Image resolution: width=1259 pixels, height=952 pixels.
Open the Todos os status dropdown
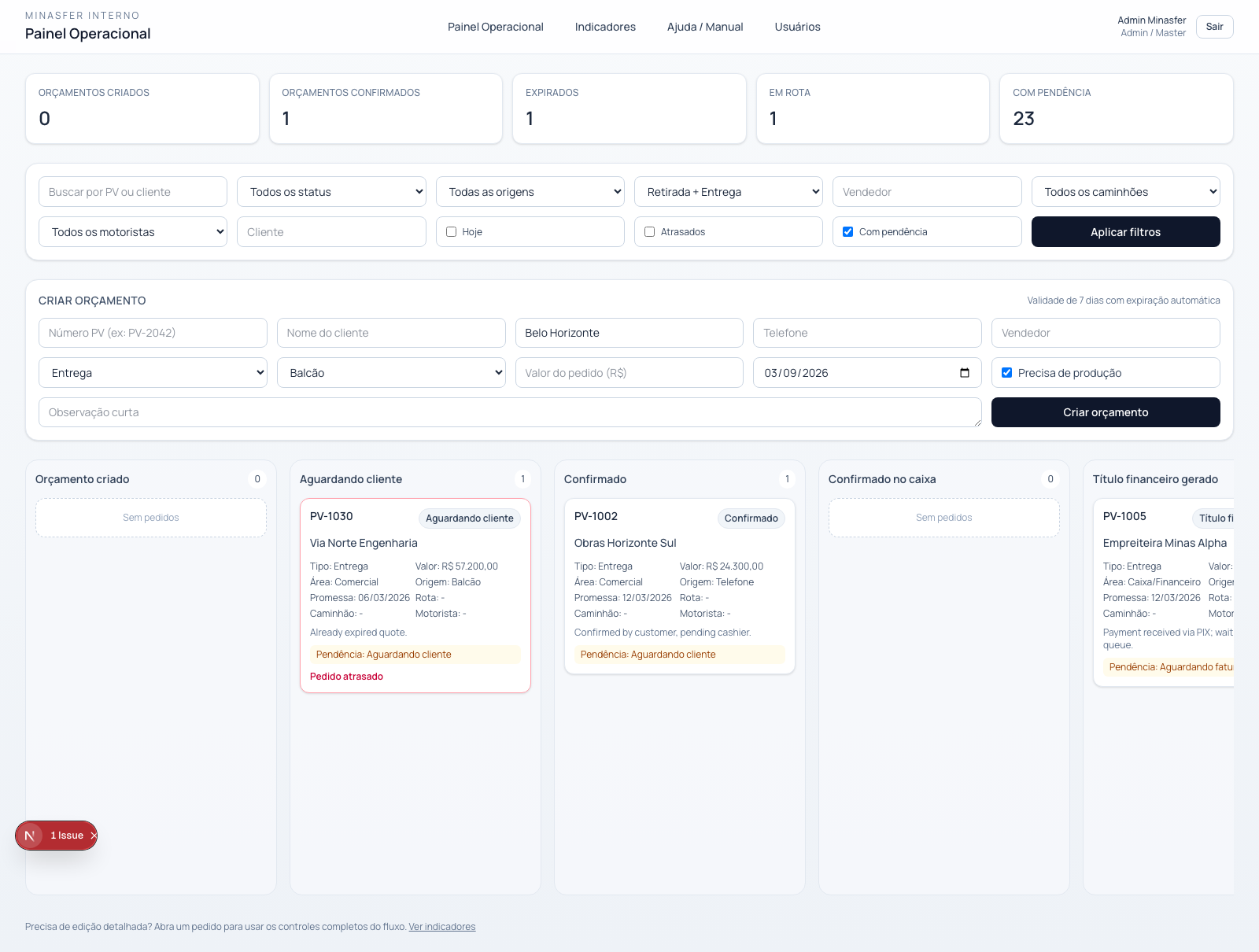[x=331, y=192]
